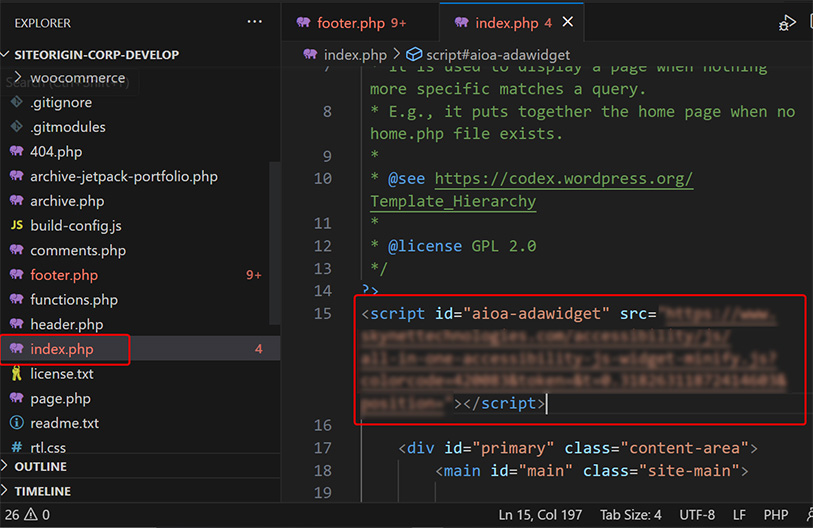Image resolution: width=813 pixels, height=528 pixels.
Task: Open .gitmodules file
Action: (67, 127)
